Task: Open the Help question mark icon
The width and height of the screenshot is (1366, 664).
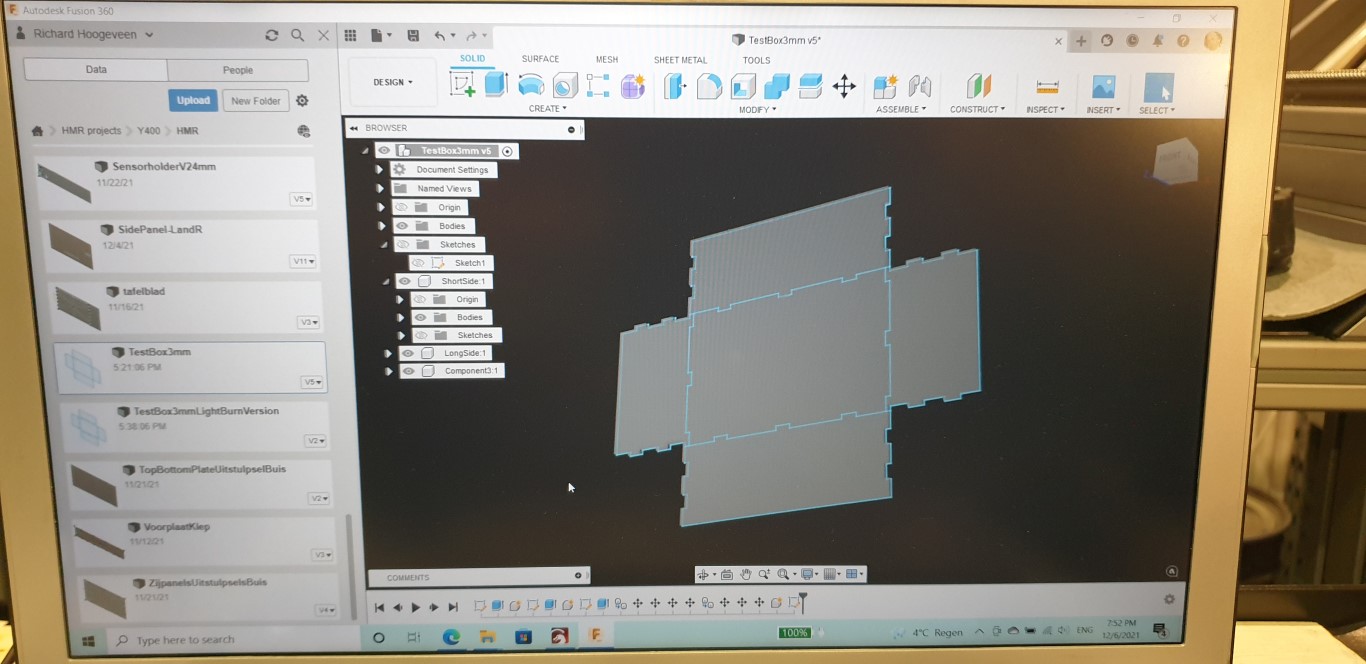Action: click(x=1183, y=41)
